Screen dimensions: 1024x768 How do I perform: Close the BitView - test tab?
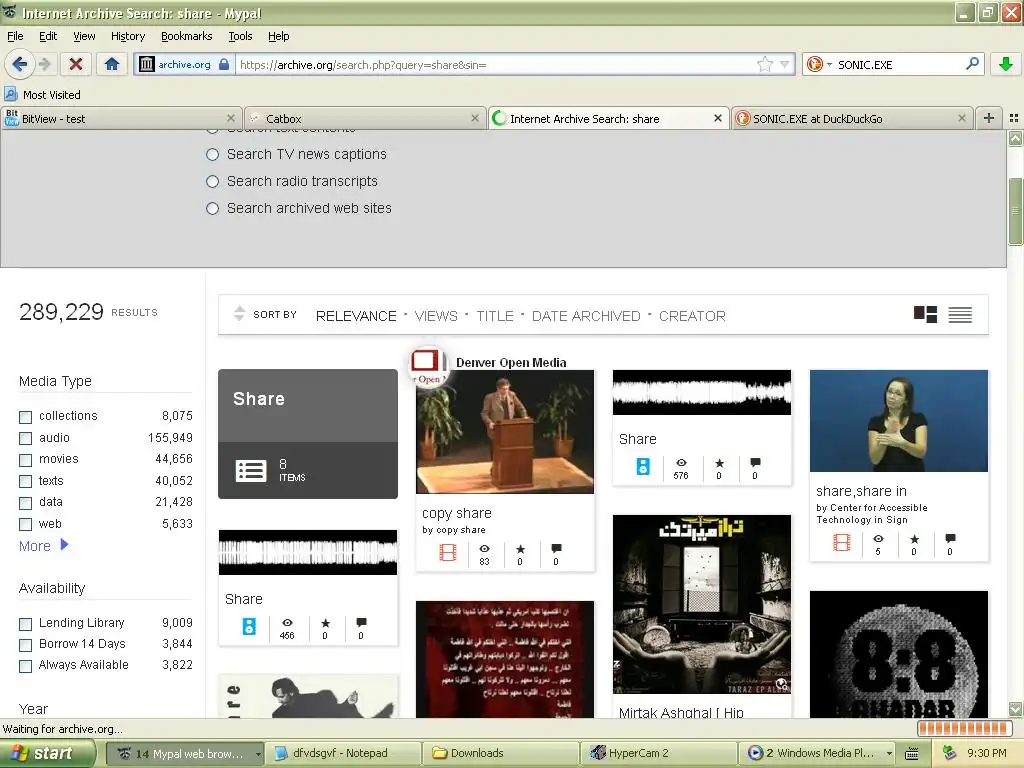(x=231, y=118)
